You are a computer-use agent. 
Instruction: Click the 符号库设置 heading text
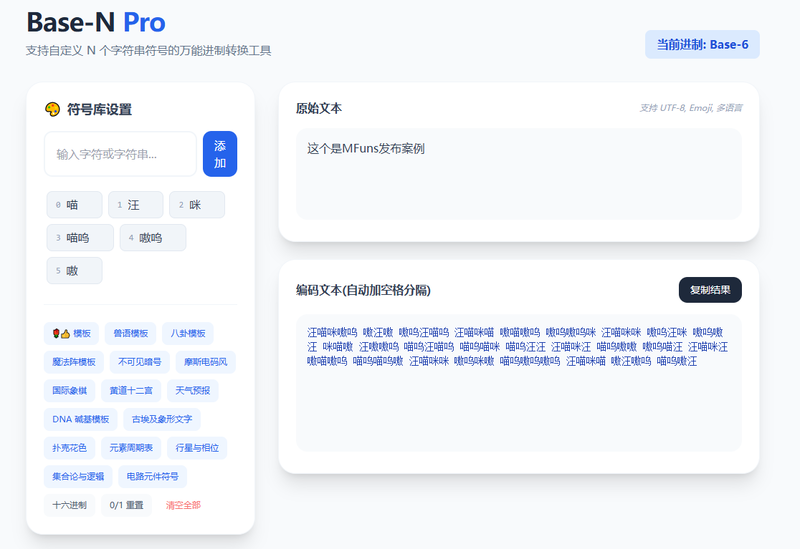click(99, 109)
